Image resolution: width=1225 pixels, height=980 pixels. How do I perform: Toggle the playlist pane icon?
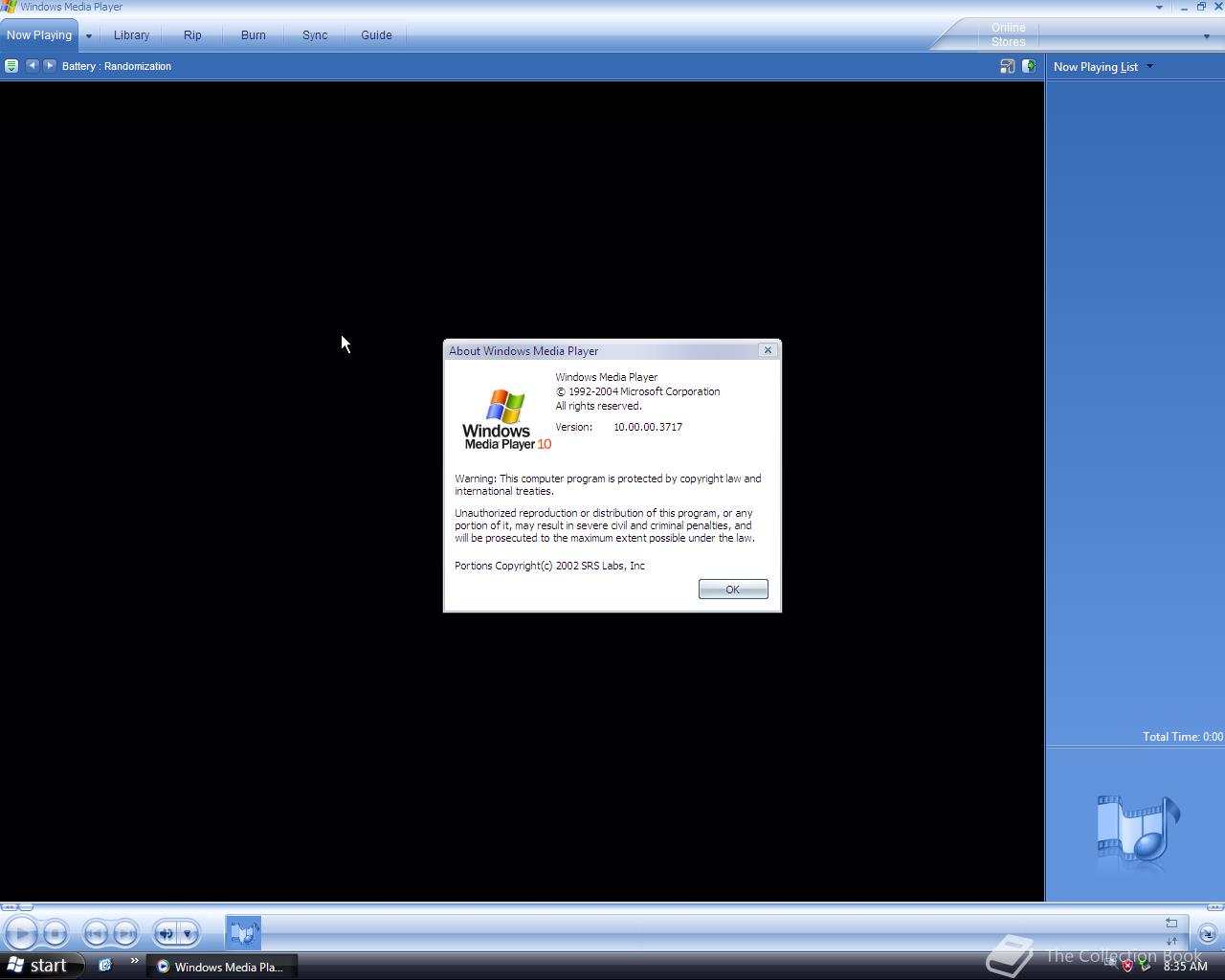1029,66
